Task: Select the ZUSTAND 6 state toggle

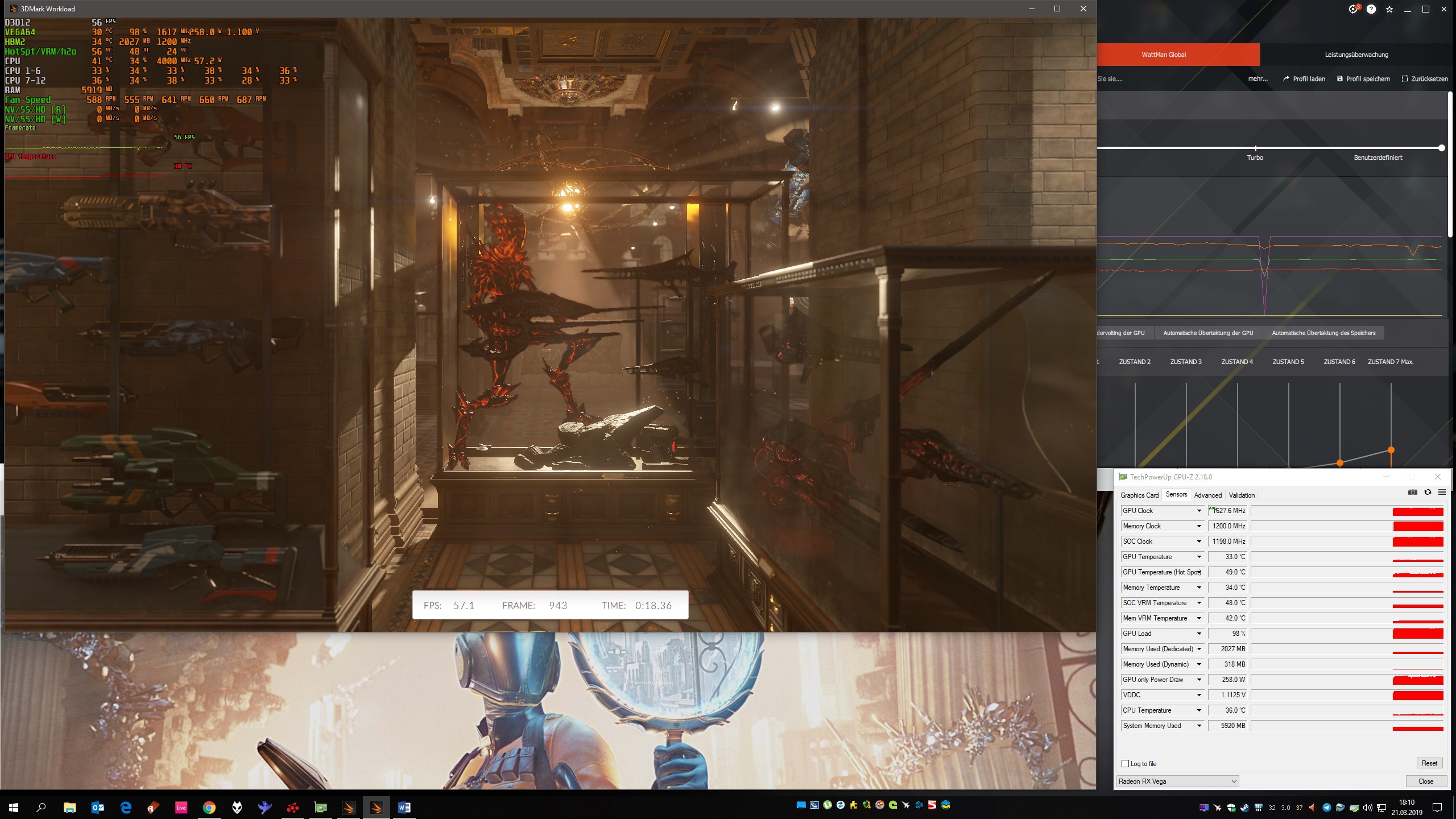Action: click(x=1339, y=362)
